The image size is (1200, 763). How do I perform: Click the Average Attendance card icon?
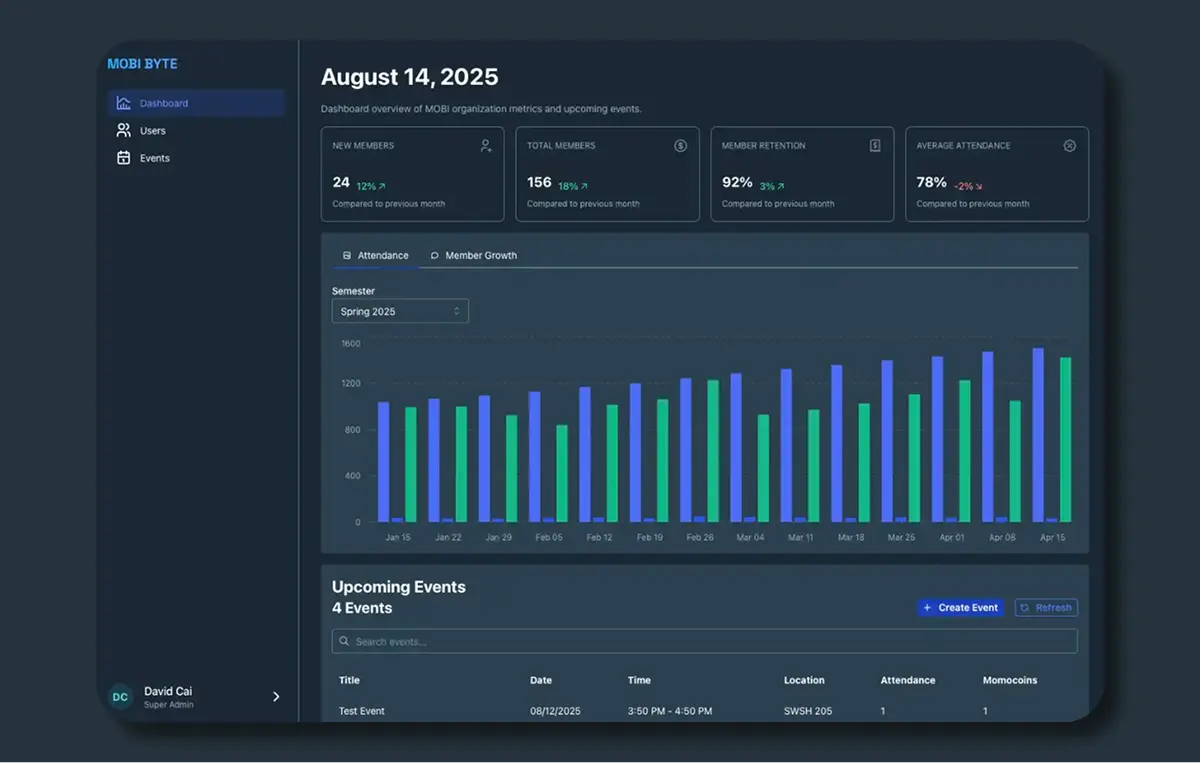1069,146
